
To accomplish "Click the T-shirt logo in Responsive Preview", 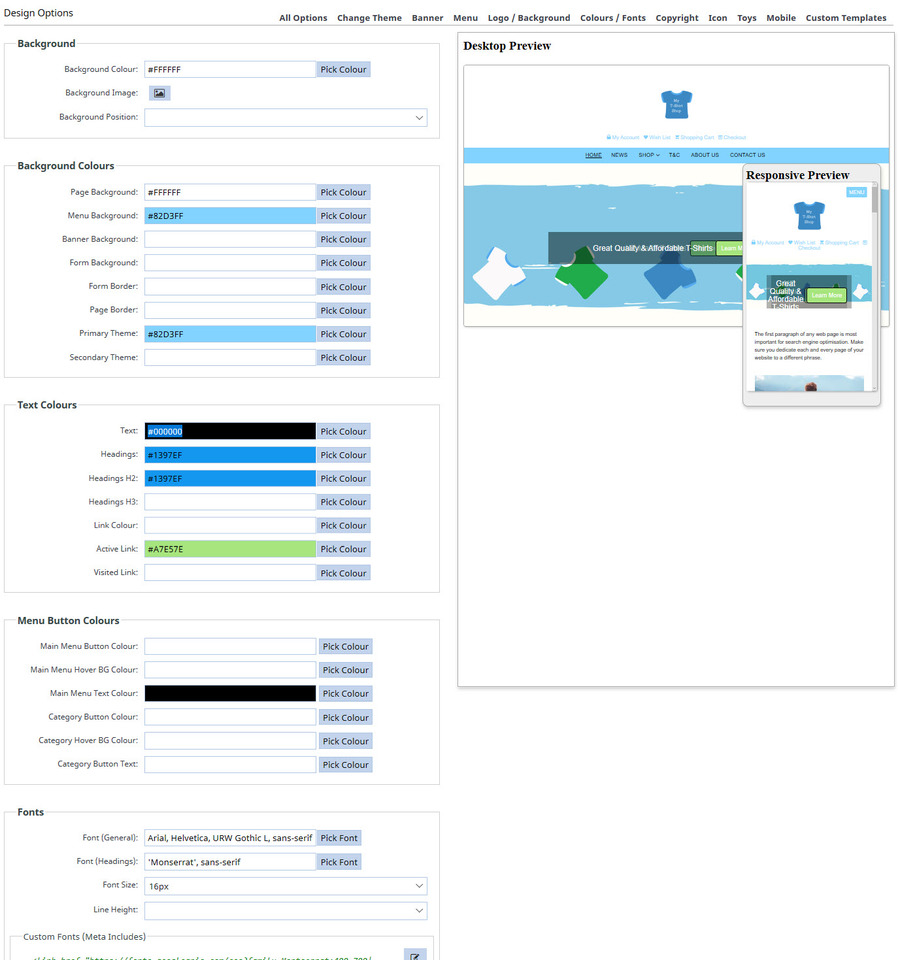I will [x=809, y=215].
